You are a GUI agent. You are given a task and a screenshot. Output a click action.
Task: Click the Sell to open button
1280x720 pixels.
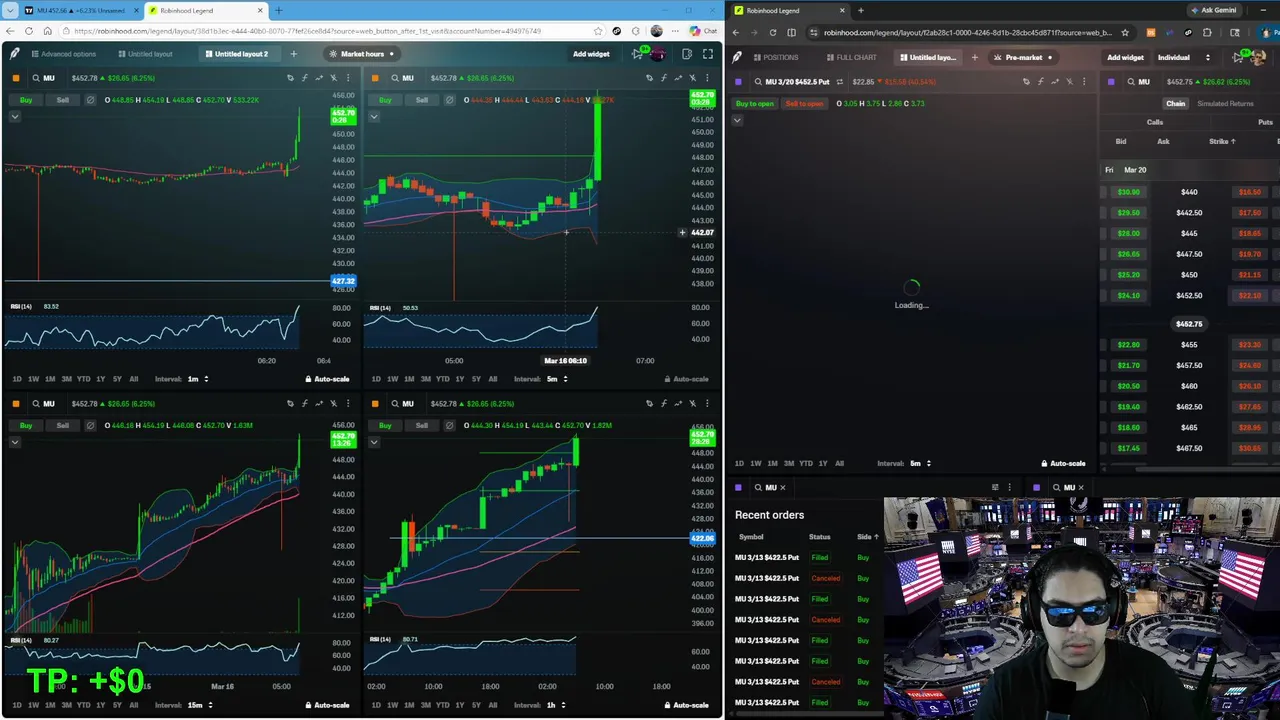pyautogui.click(x=804, y=103)
